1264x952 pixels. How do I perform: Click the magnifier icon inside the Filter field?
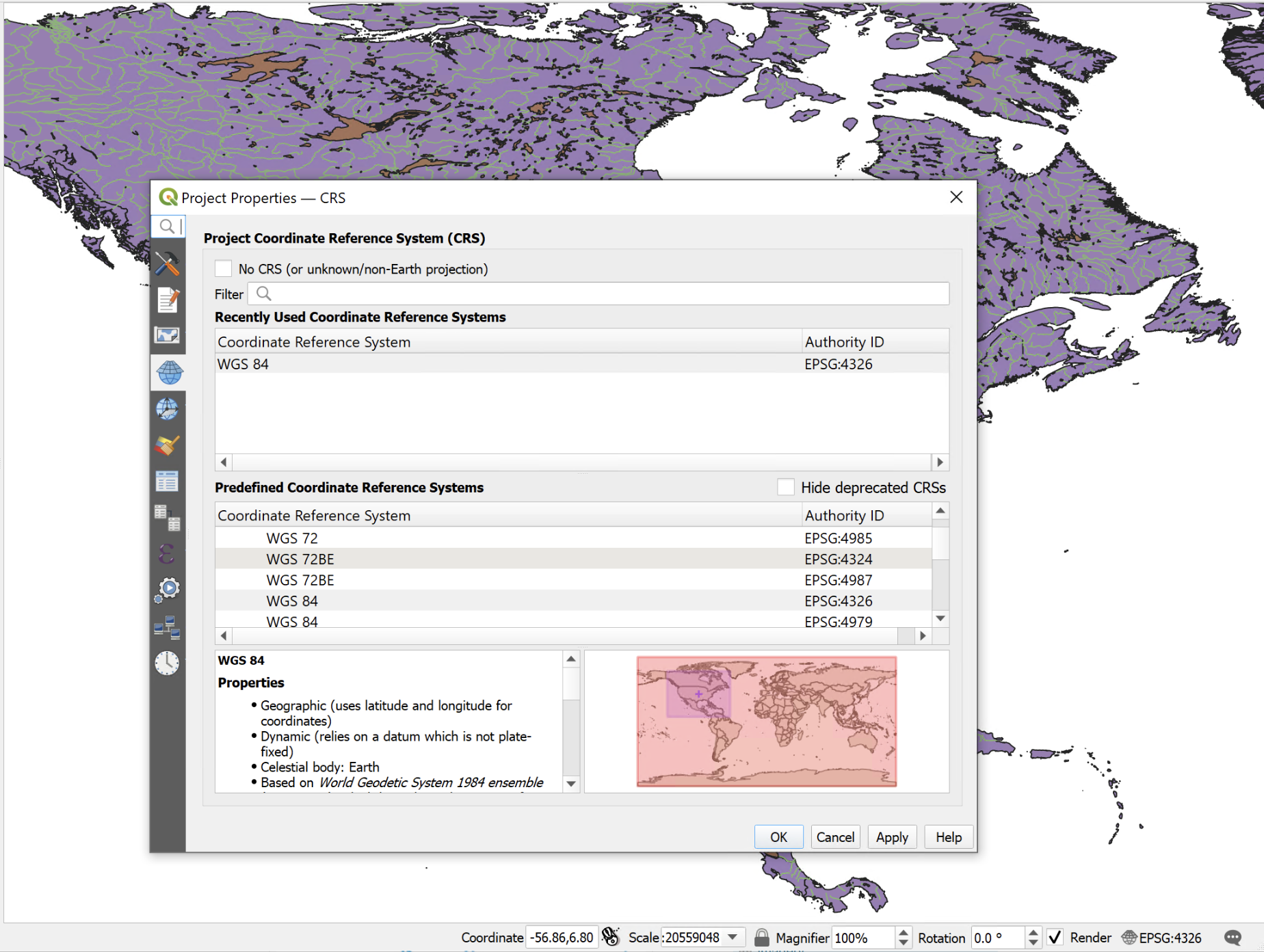(264, 294)
